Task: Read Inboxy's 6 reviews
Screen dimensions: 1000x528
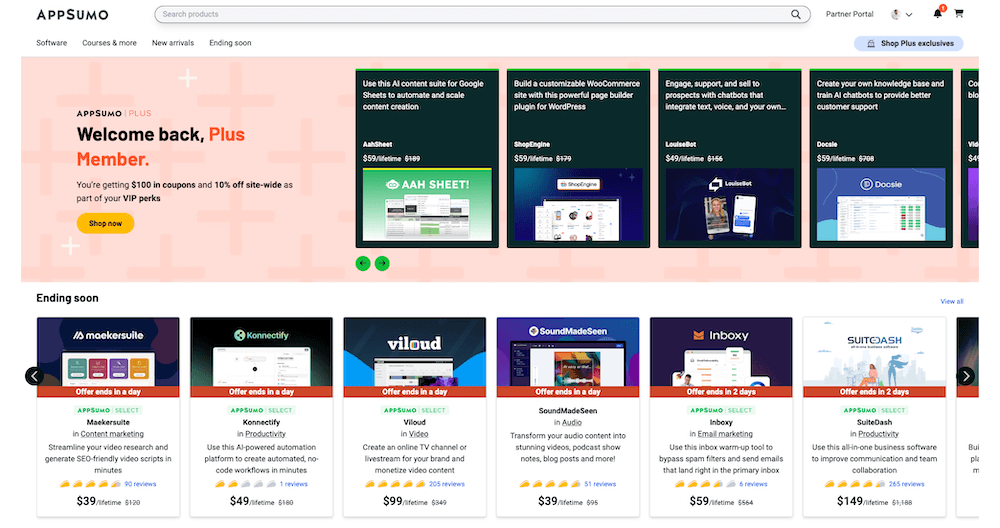Action: coord(753,484)
